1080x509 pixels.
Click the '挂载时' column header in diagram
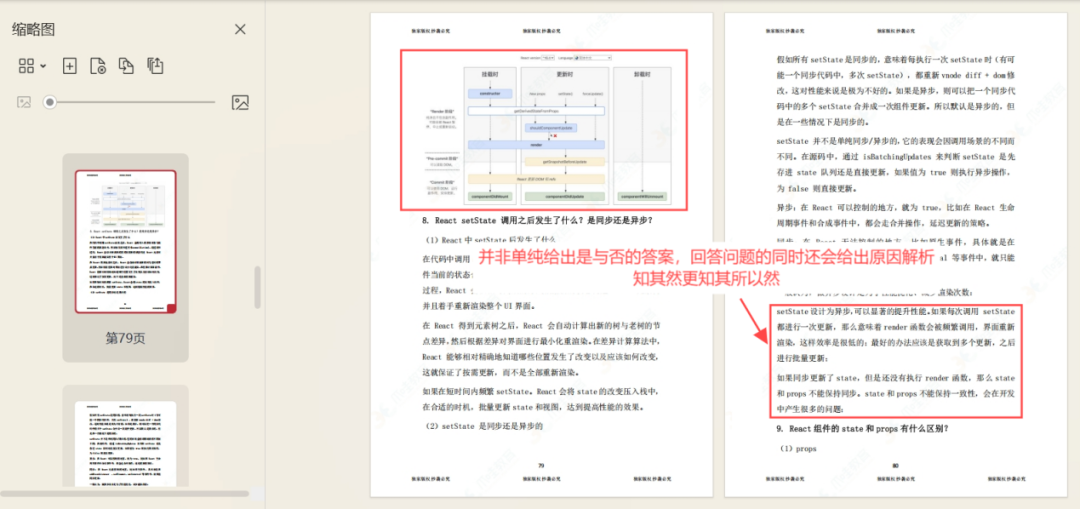click(489, 74)
